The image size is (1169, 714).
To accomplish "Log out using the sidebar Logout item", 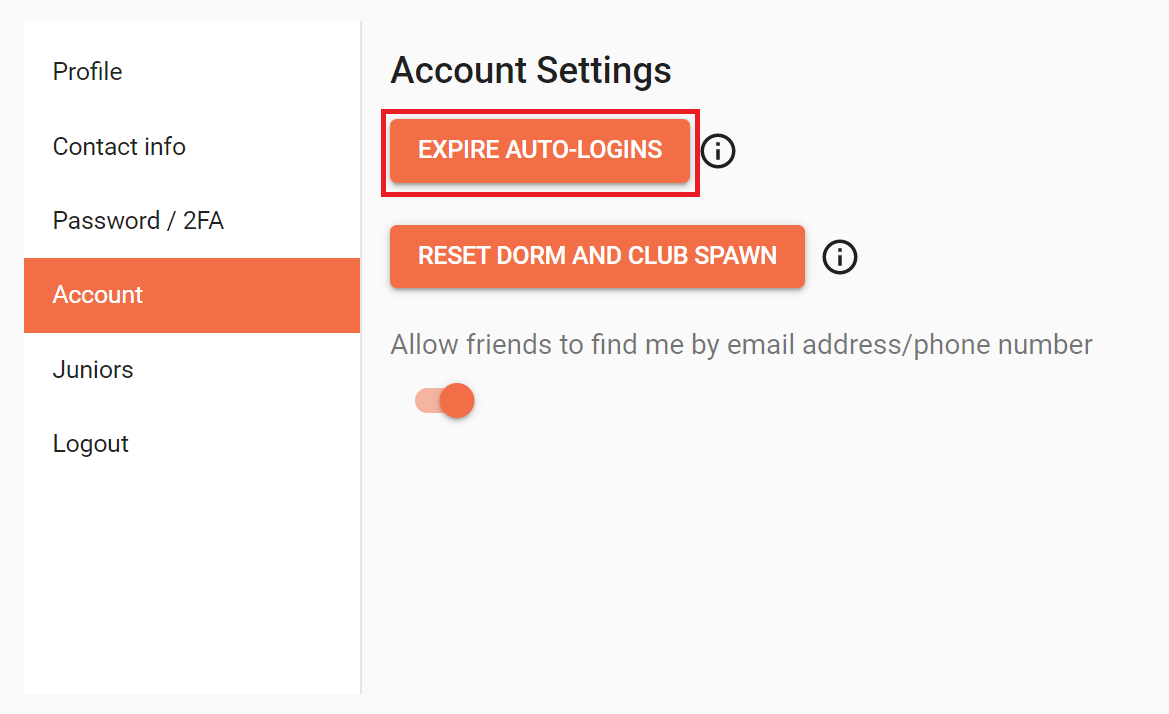I will pyautogui.click(x=91, y=444).
